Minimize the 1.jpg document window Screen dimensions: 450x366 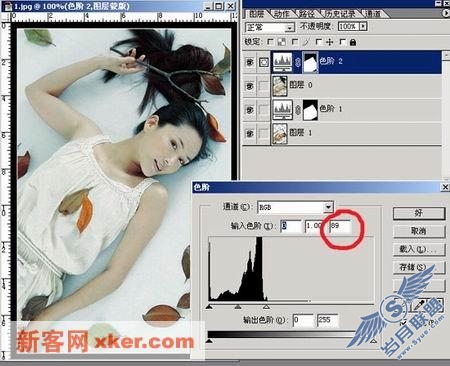208,6
